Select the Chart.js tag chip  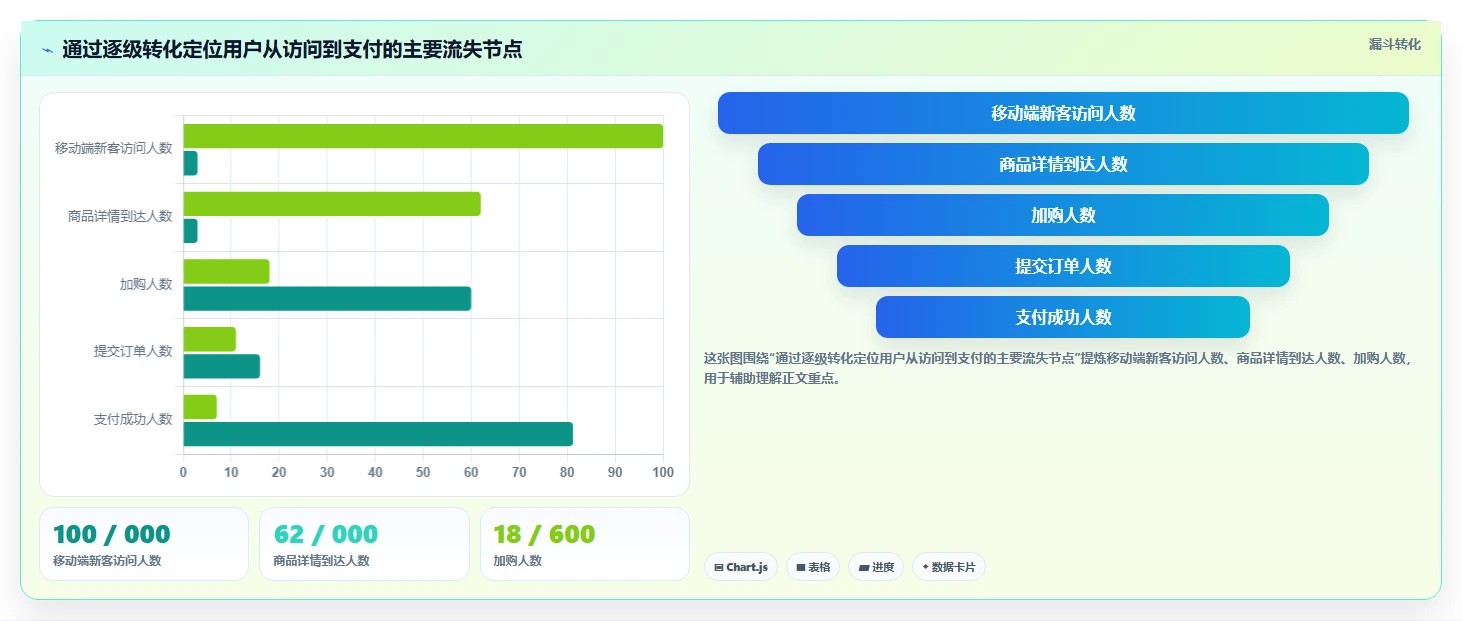coord(741,567)
